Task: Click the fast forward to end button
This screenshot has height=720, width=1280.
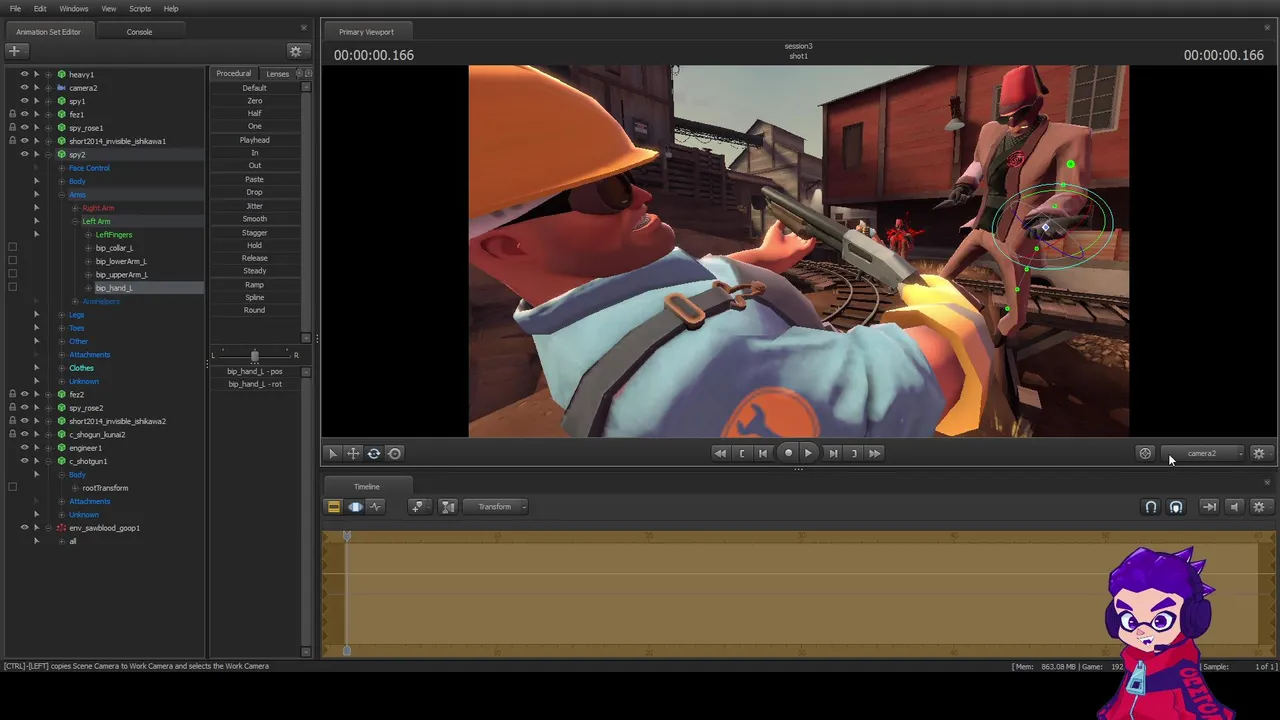Action: (x=875, y=453)
